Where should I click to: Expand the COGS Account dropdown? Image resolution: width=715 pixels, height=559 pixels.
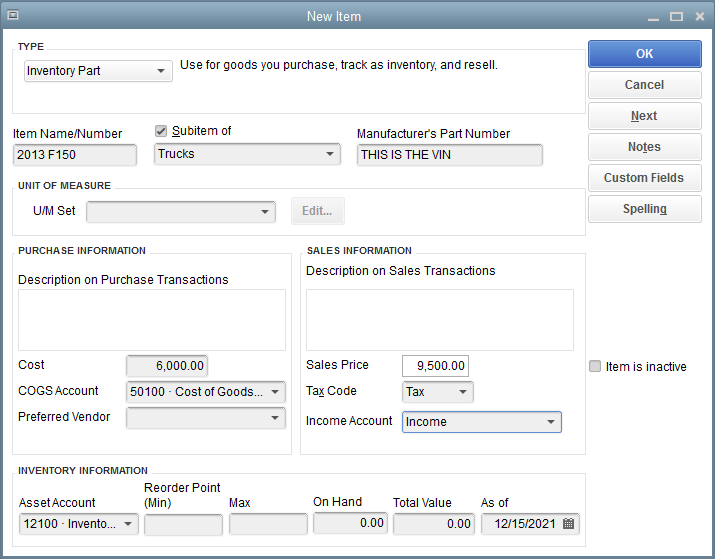276,392
